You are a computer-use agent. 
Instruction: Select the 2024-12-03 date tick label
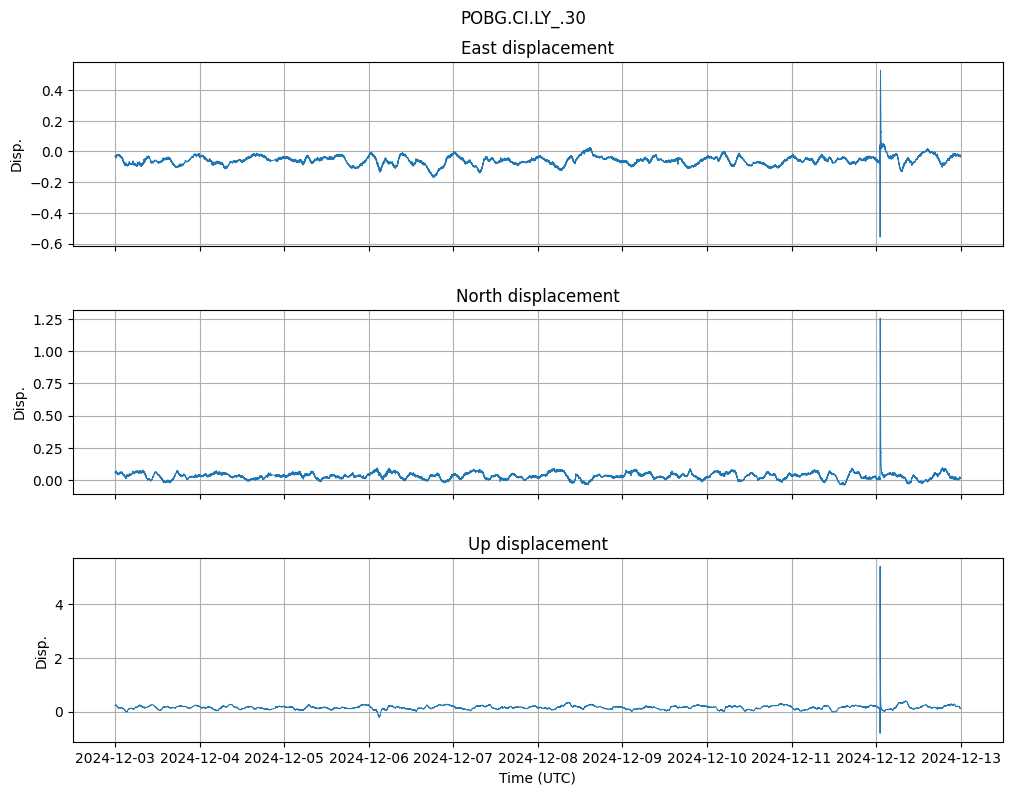(115, 759)
